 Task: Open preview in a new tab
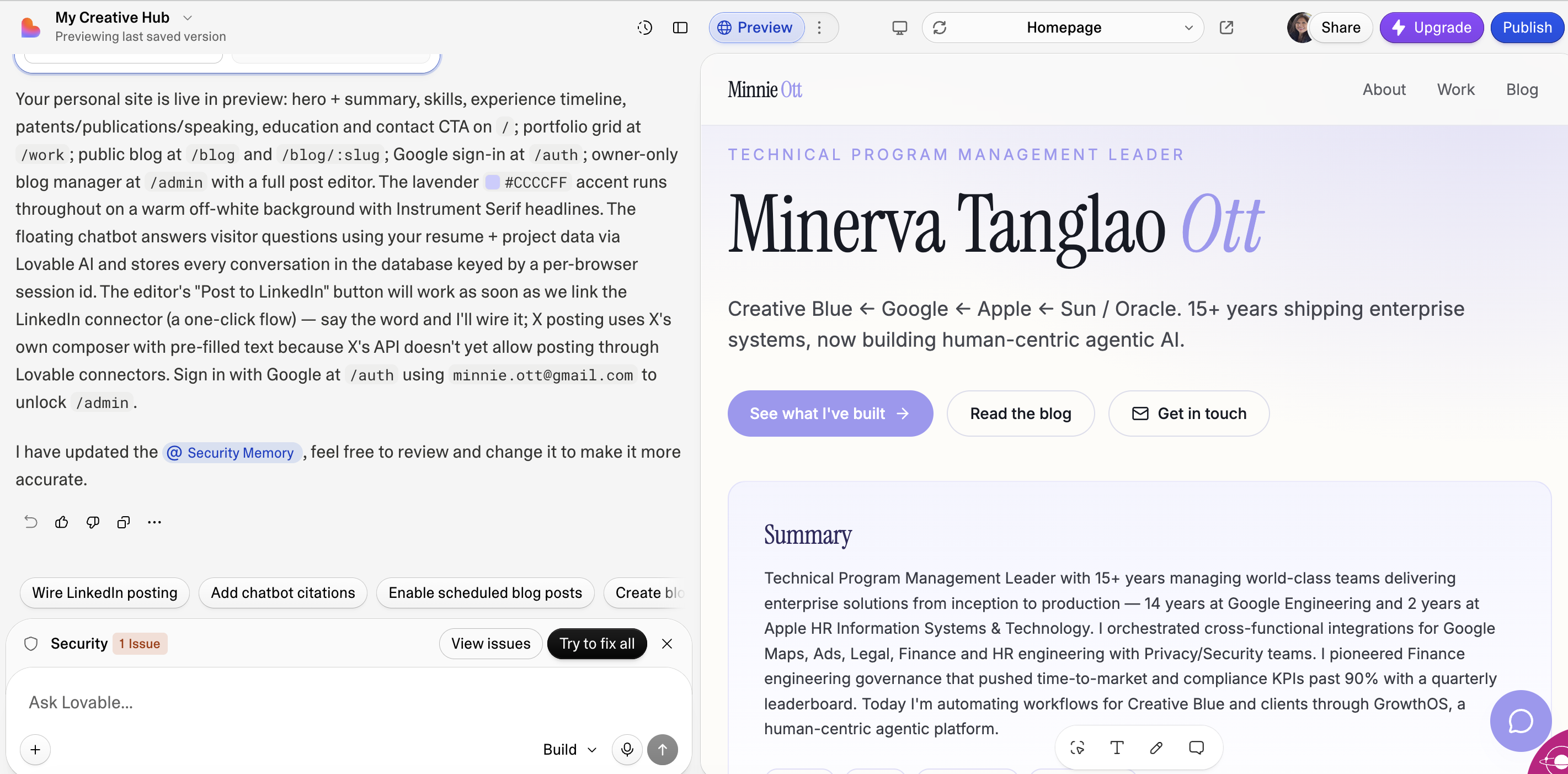tap(1226, 28)
